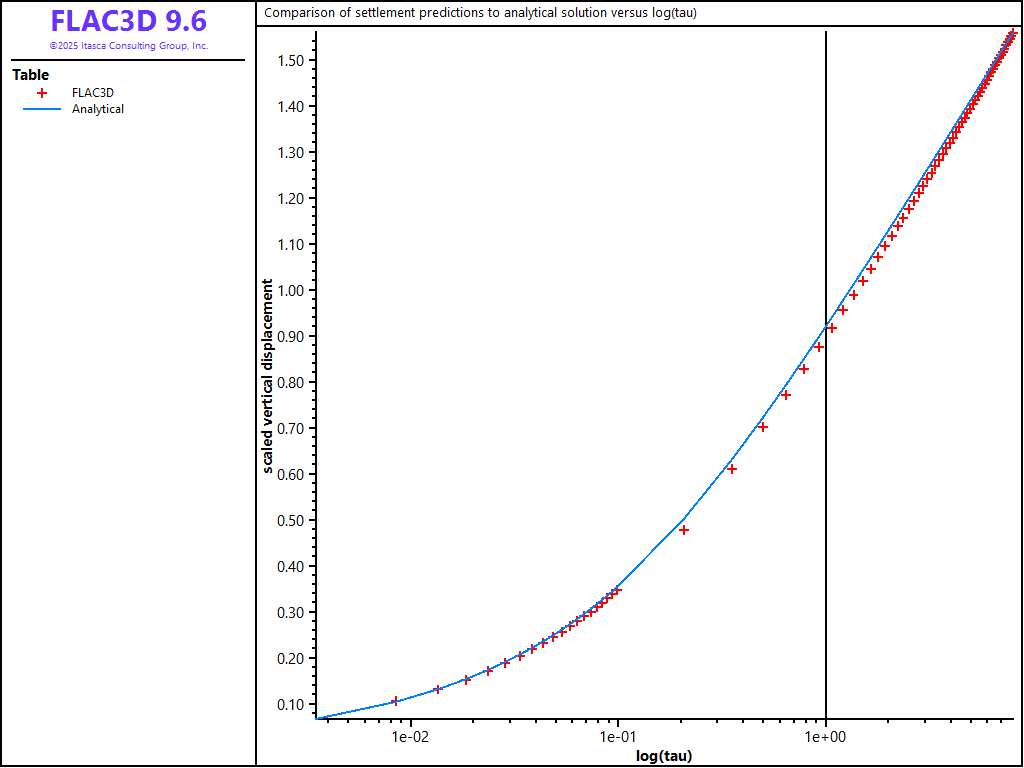Click the blue Analytical line sample in legend
The image size is (1024, 768).
coord(42,109)
